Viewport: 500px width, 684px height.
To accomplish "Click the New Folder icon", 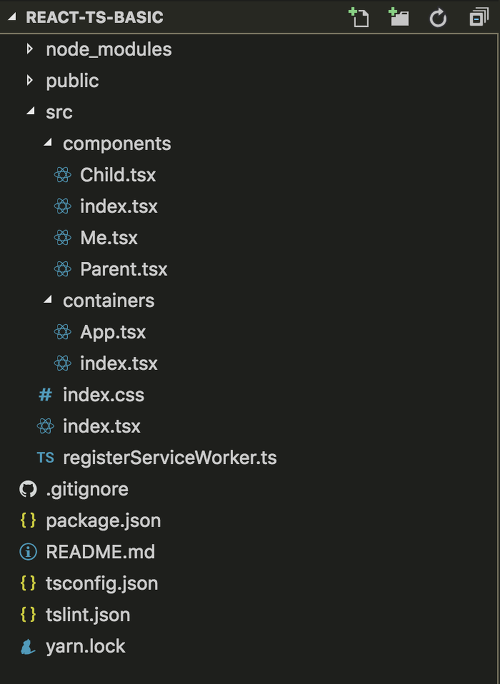I will tap(398, 17).
